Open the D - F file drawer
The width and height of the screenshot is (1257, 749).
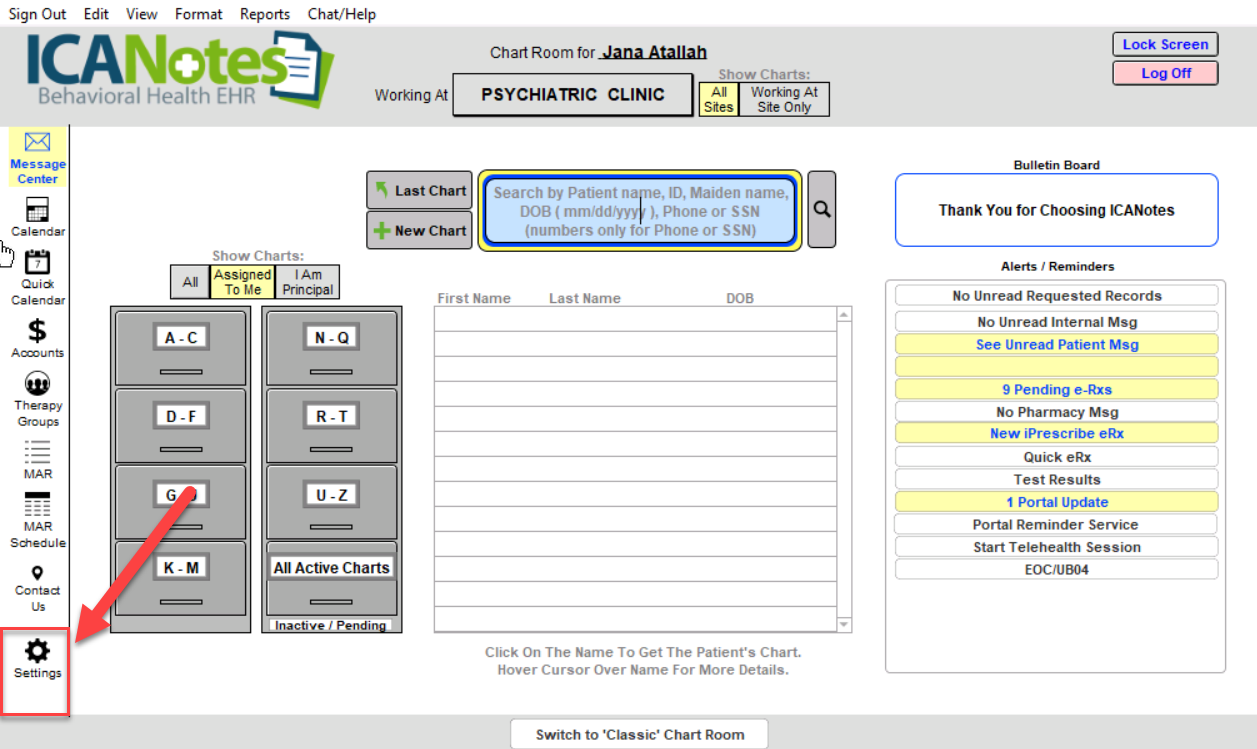click(x=180, y=426)
